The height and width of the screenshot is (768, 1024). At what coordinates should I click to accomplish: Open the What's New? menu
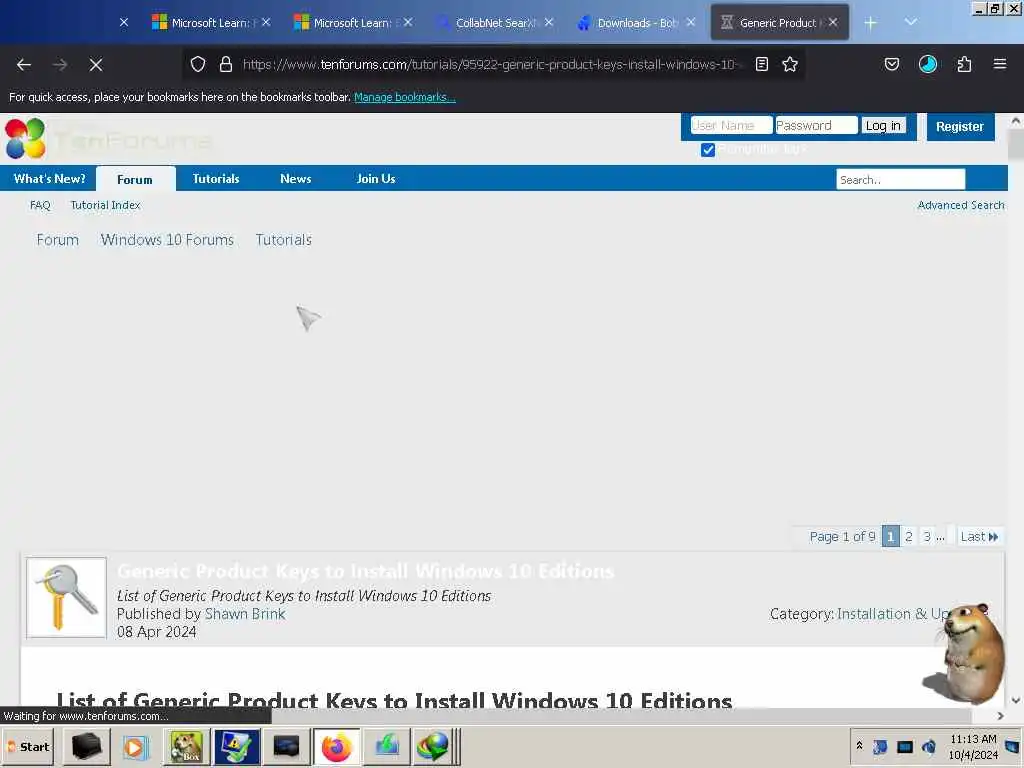click(49, 178)
